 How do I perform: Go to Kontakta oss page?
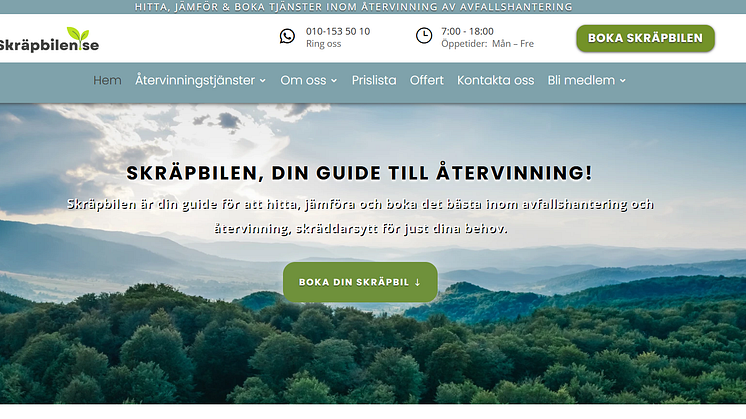(x=495, y=80)
